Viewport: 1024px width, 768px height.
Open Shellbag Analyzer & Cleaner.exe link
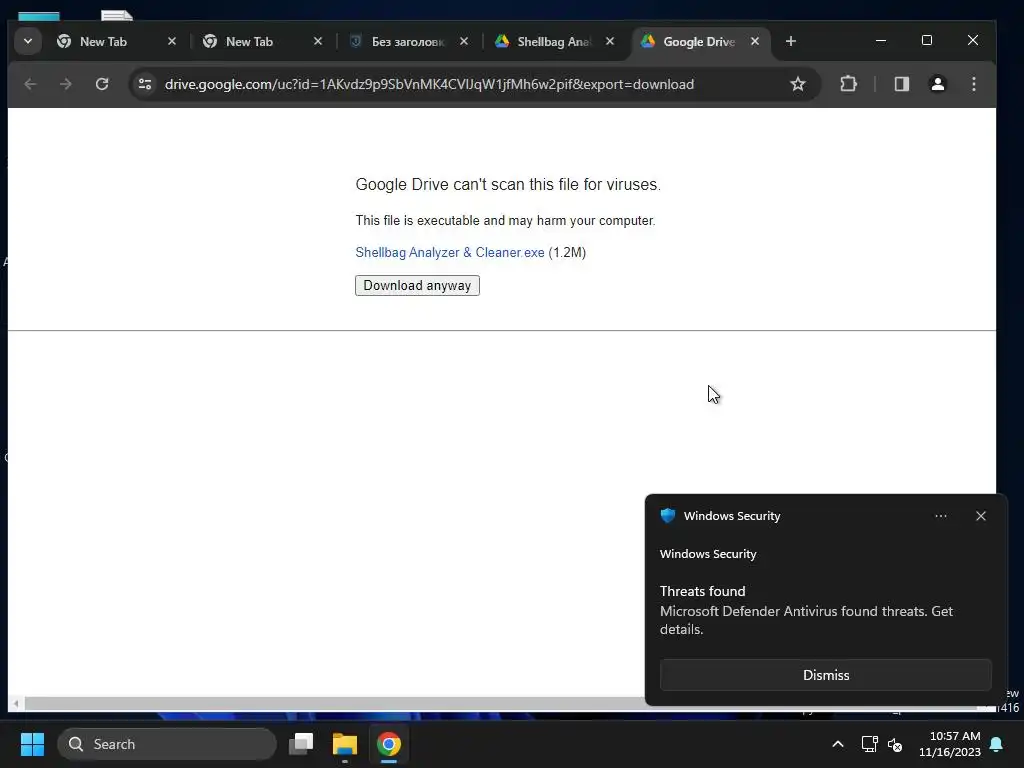pyautogui.click(x=450, y=253)
